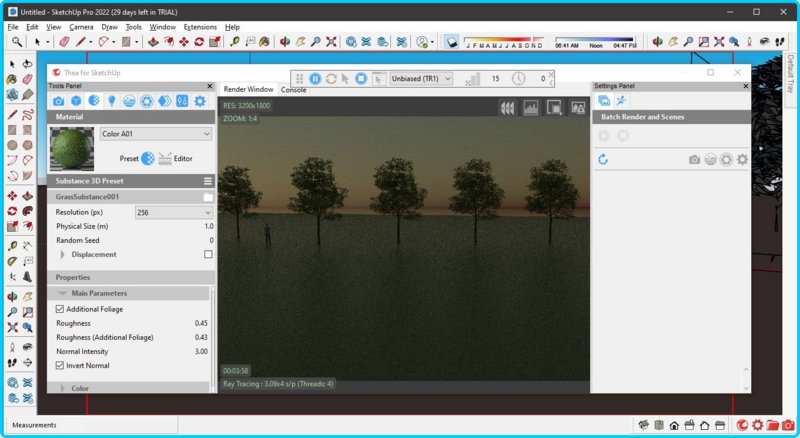Enable the Displacement checkbox
This screenshot has height=438, width=800.
pyautogui.click(x=208, y=254)
